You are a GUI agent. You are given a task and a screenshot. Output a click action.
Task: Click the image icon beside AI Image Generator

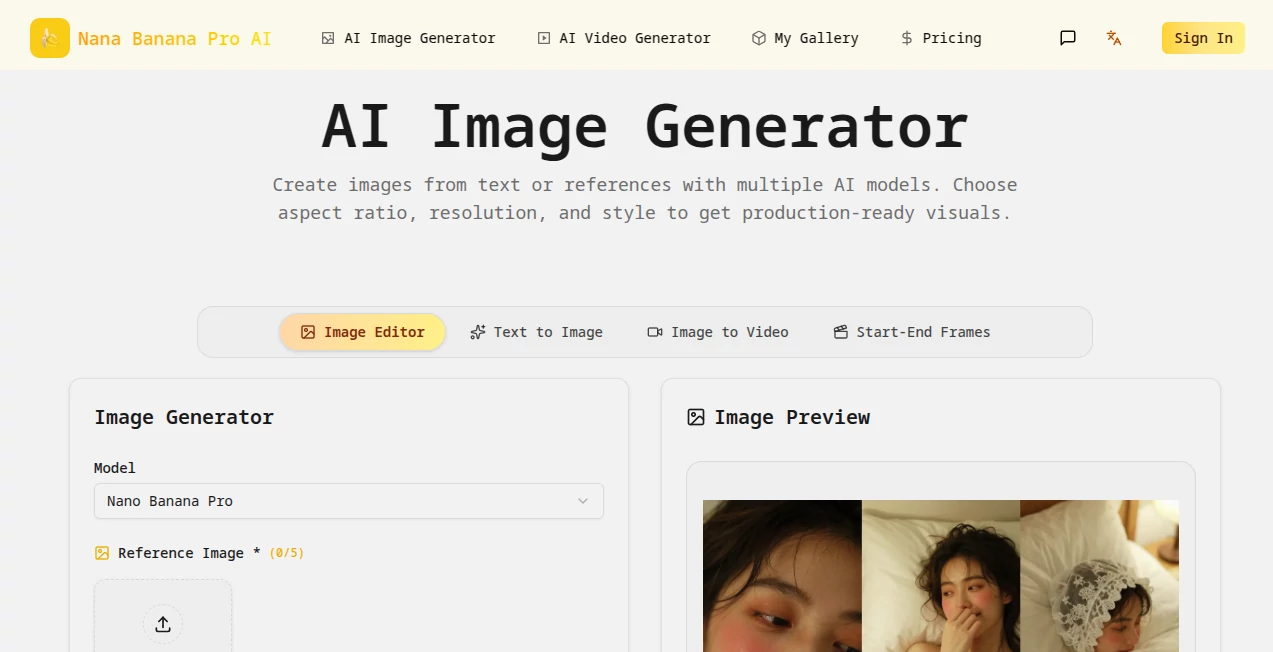(328, 37)
